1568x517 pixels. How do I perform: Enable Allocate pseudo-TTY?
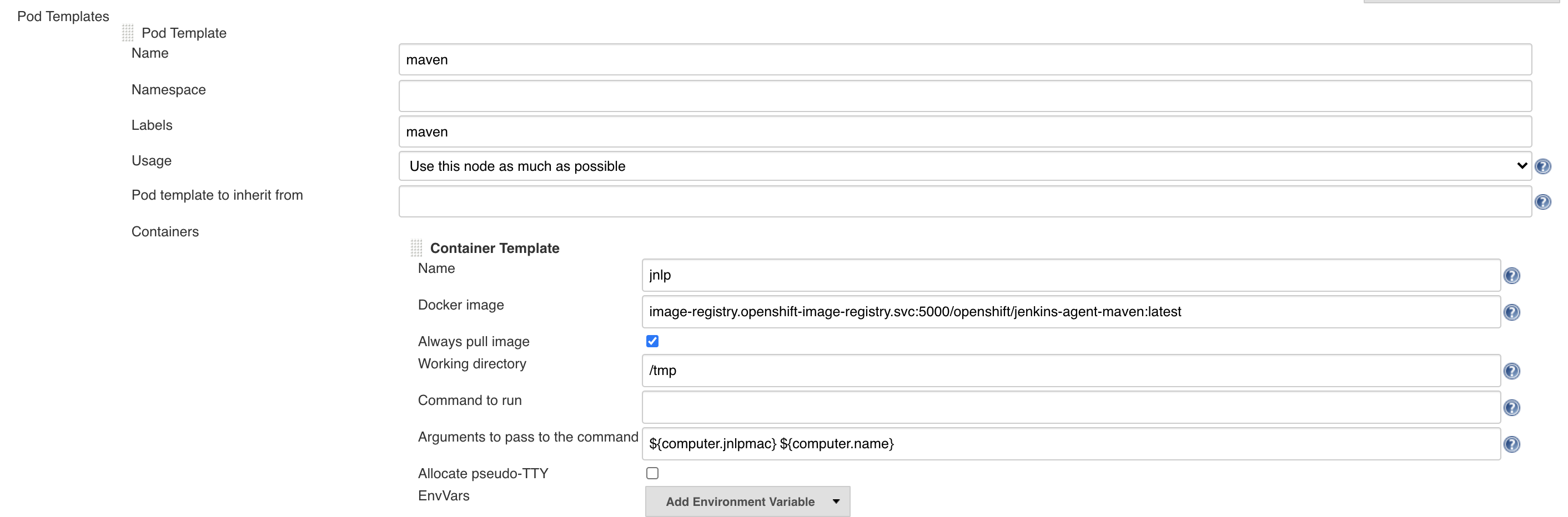(652, 473)
